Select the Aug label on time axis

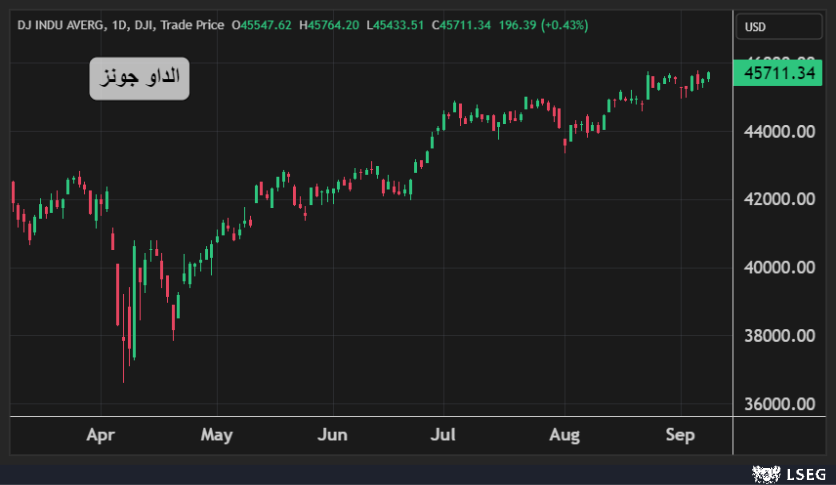click(565, 435)
